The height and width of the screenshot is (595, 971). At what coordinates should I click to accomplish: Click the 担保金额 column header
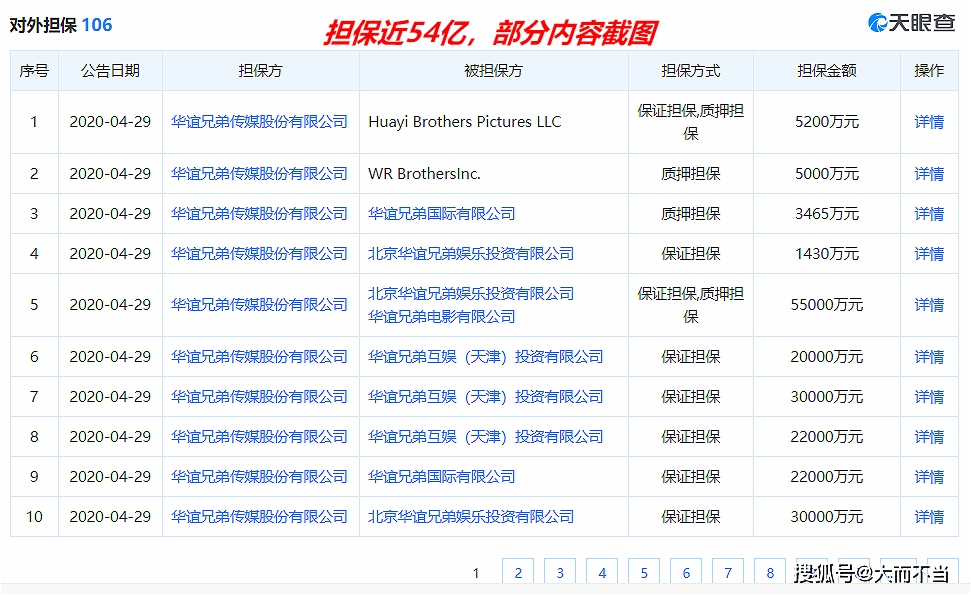(827, 71)
